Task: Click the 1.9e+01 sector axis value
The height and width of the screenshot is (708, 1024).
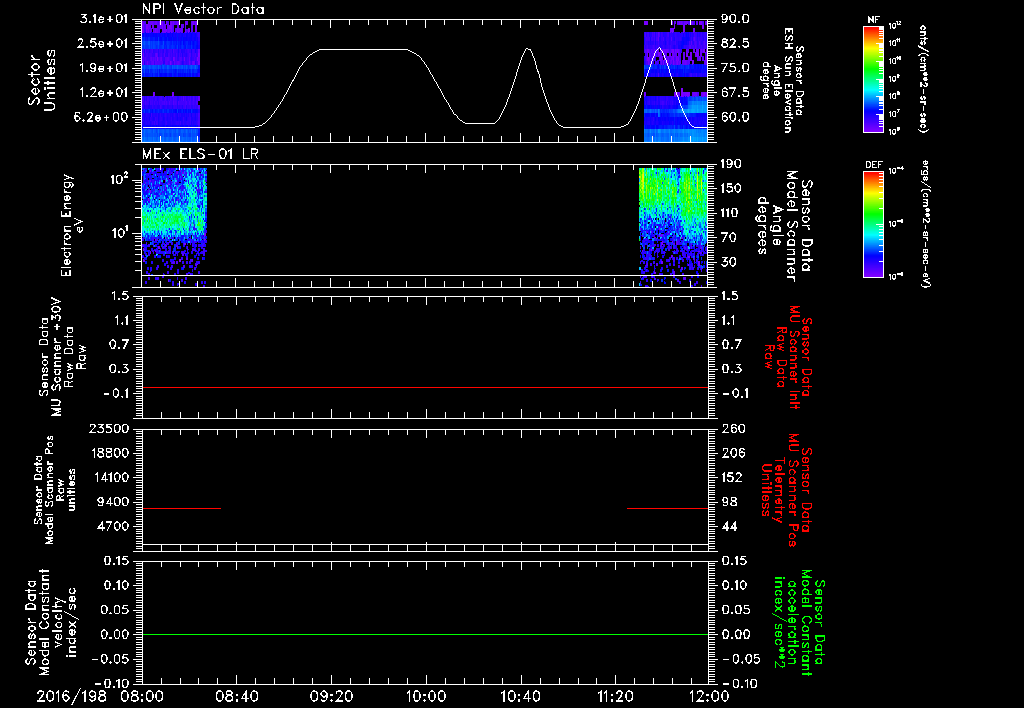Action: (x=103, y=68)
